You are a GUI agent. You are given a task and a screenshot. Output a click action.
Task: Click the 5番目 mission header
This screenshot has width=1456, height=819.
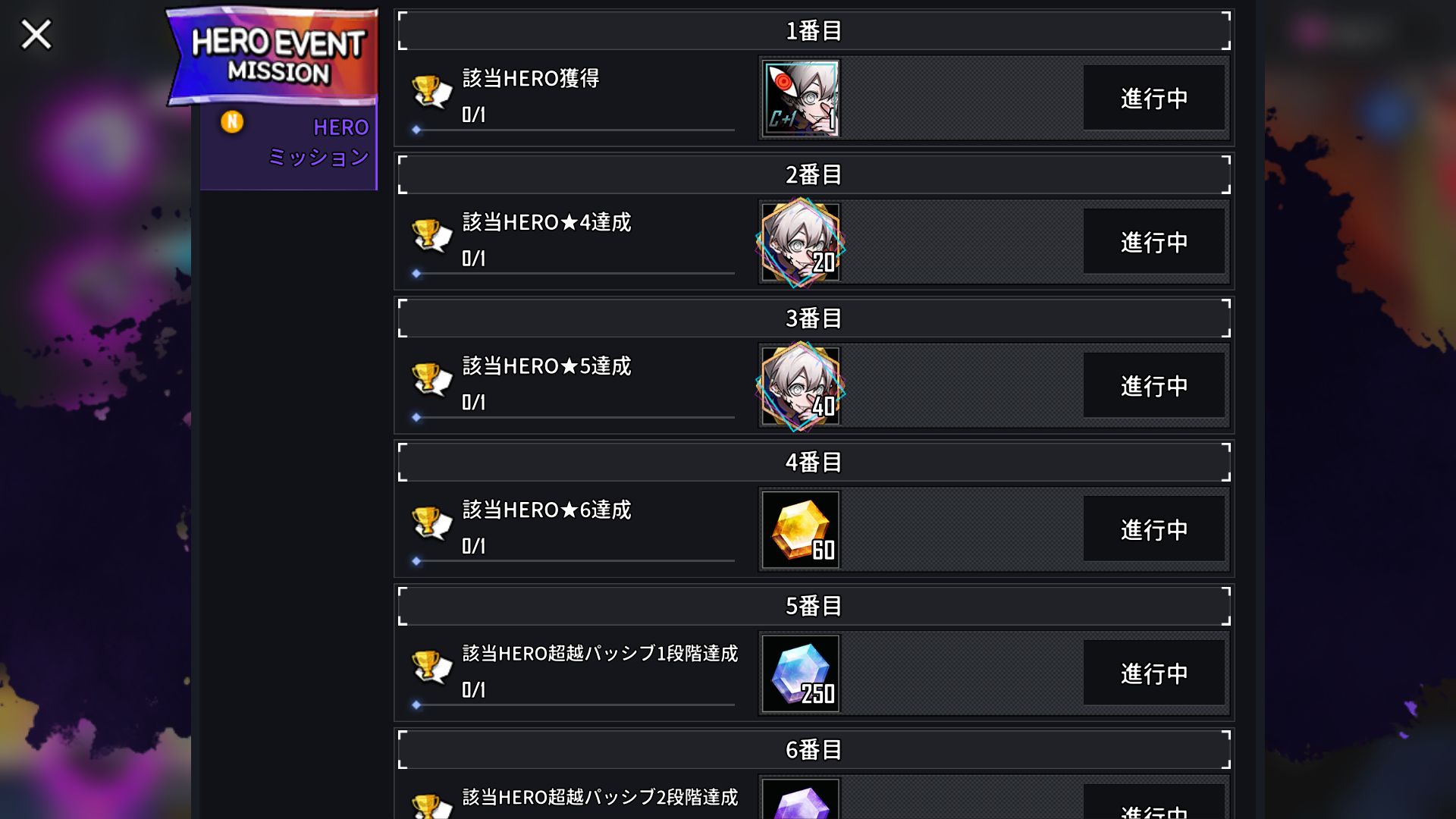pyautogui.click(x=814, y=606)
